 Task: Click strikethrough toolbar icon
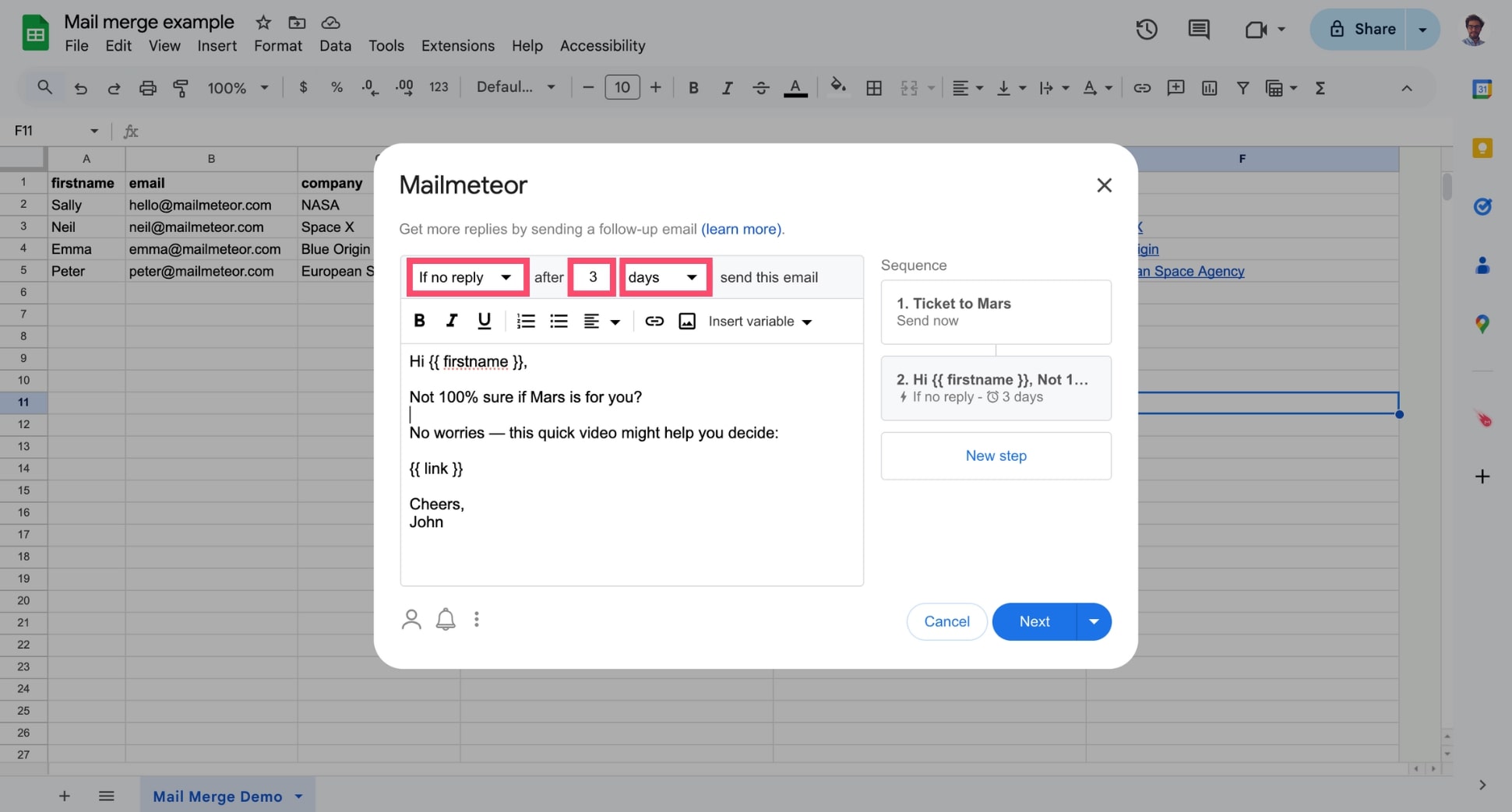click(761, 88)
